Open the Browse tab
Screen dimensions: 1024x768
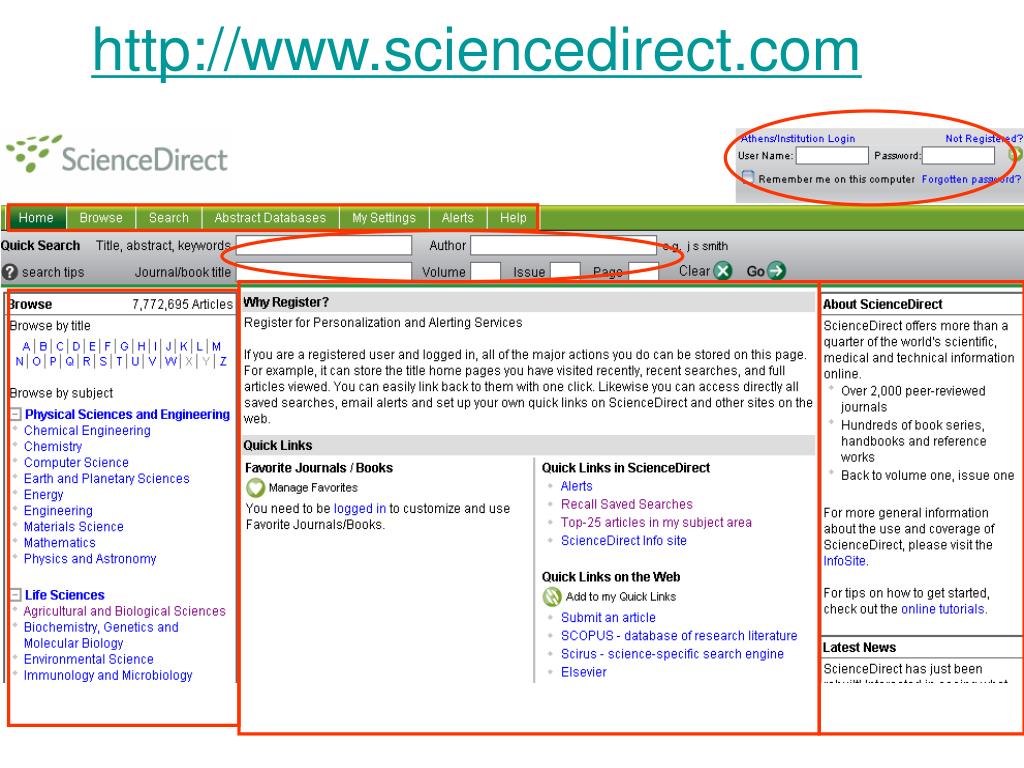point(101,217)
